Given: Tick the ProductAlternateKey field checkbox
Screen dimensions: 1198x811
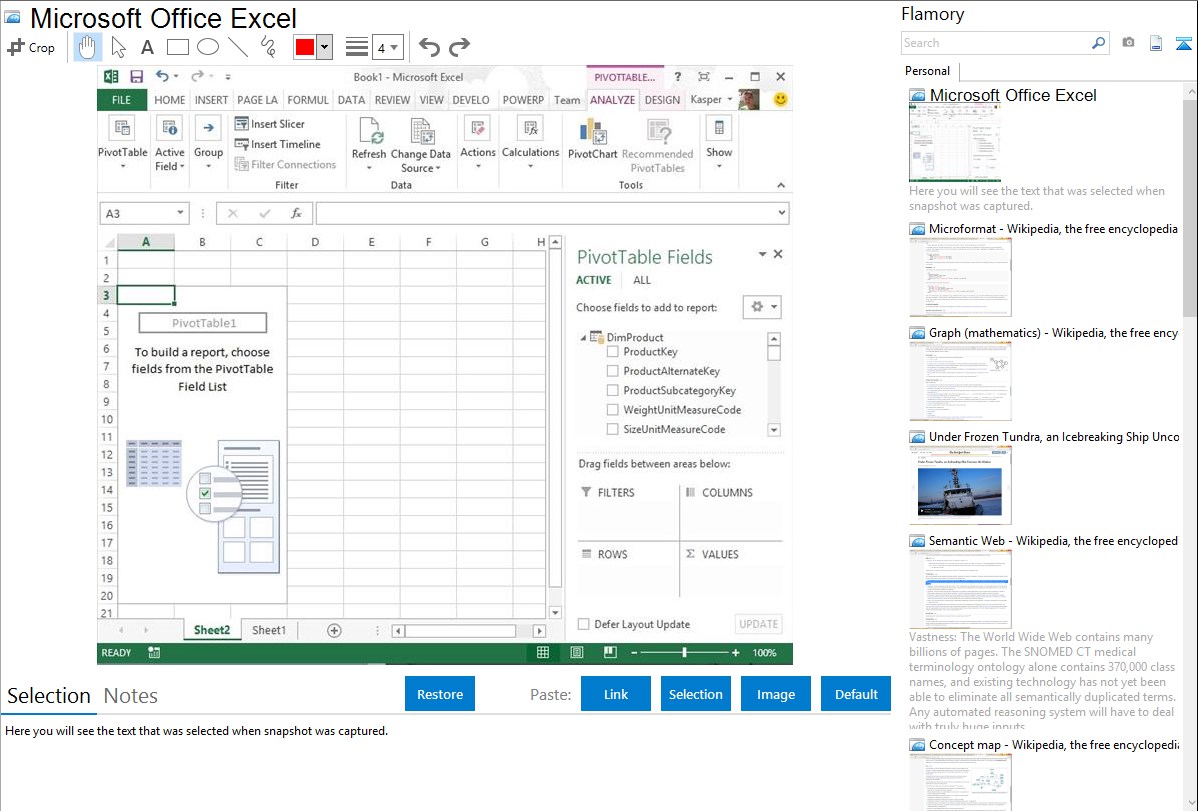Looking at the screenshot, I should pos(612,371).
